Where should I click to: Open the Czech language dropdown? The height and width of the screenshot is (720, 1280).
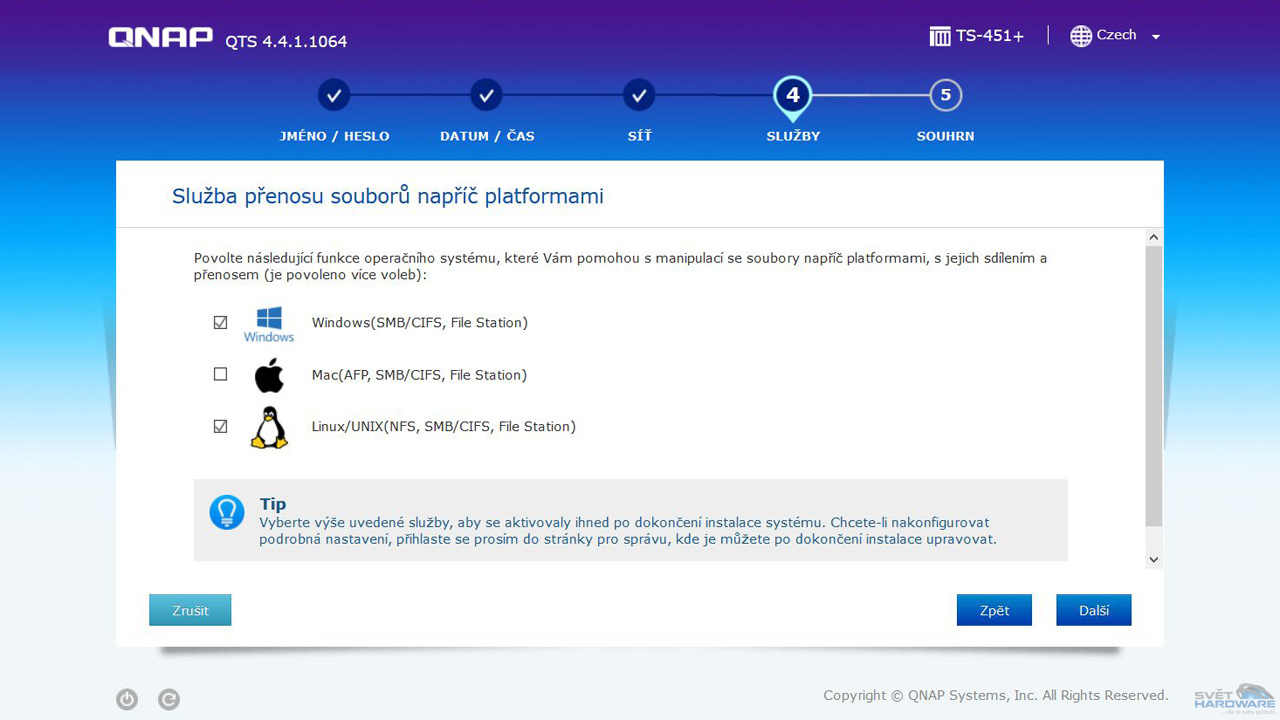tap(1156, 35)
